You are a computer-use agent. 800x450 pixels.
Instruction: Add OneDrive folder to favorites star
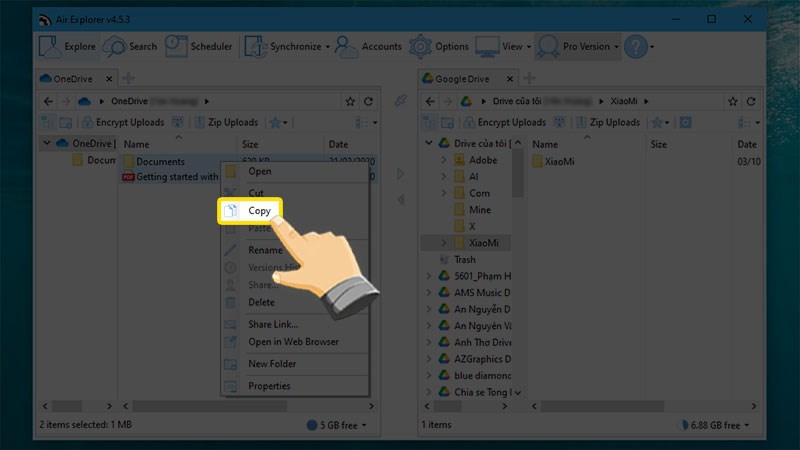click(x=350, y=102)
